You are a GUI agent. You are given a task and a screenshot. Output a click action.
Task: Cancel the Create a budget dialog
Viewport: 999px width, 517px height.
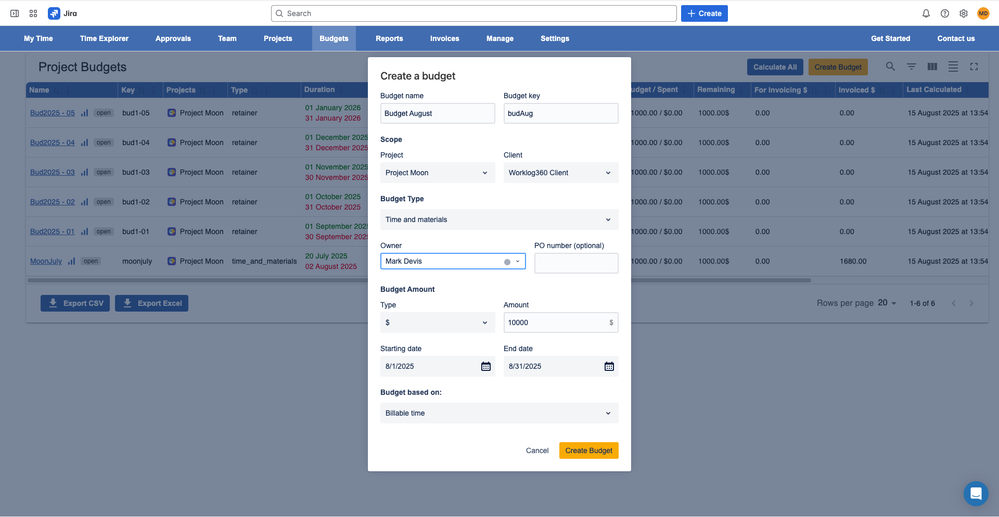click(x=537, y=450)
